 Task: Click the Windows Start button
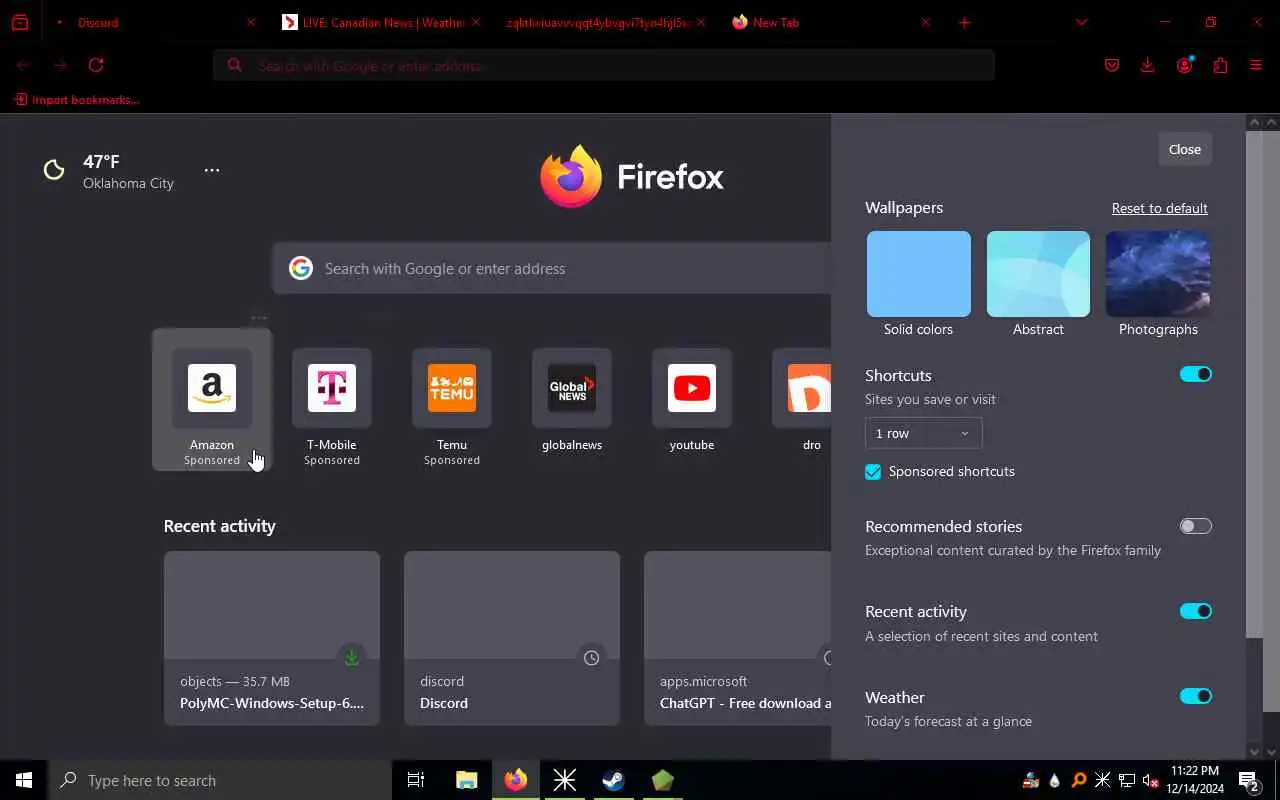click(24, 780)
